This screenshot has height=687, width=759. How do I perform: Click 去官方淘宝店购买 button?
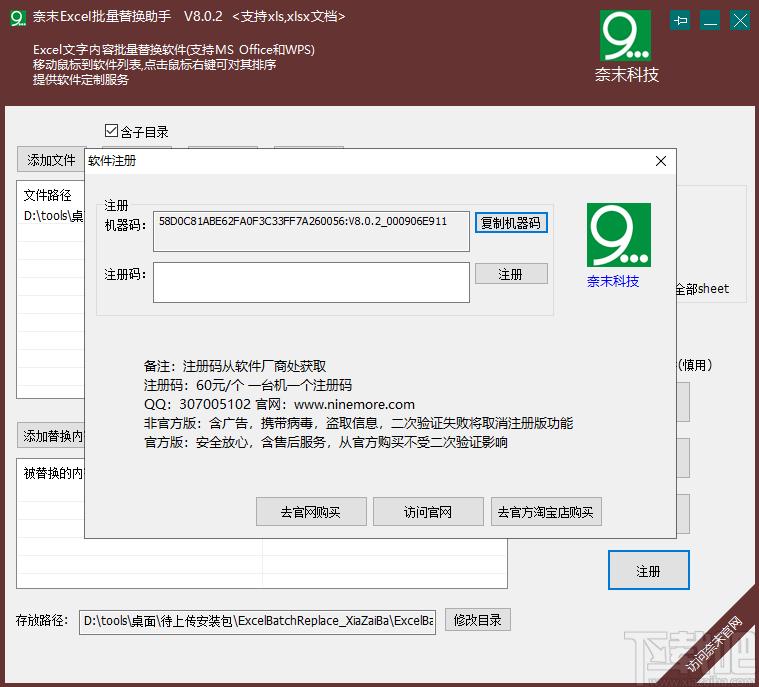point(545,512)
